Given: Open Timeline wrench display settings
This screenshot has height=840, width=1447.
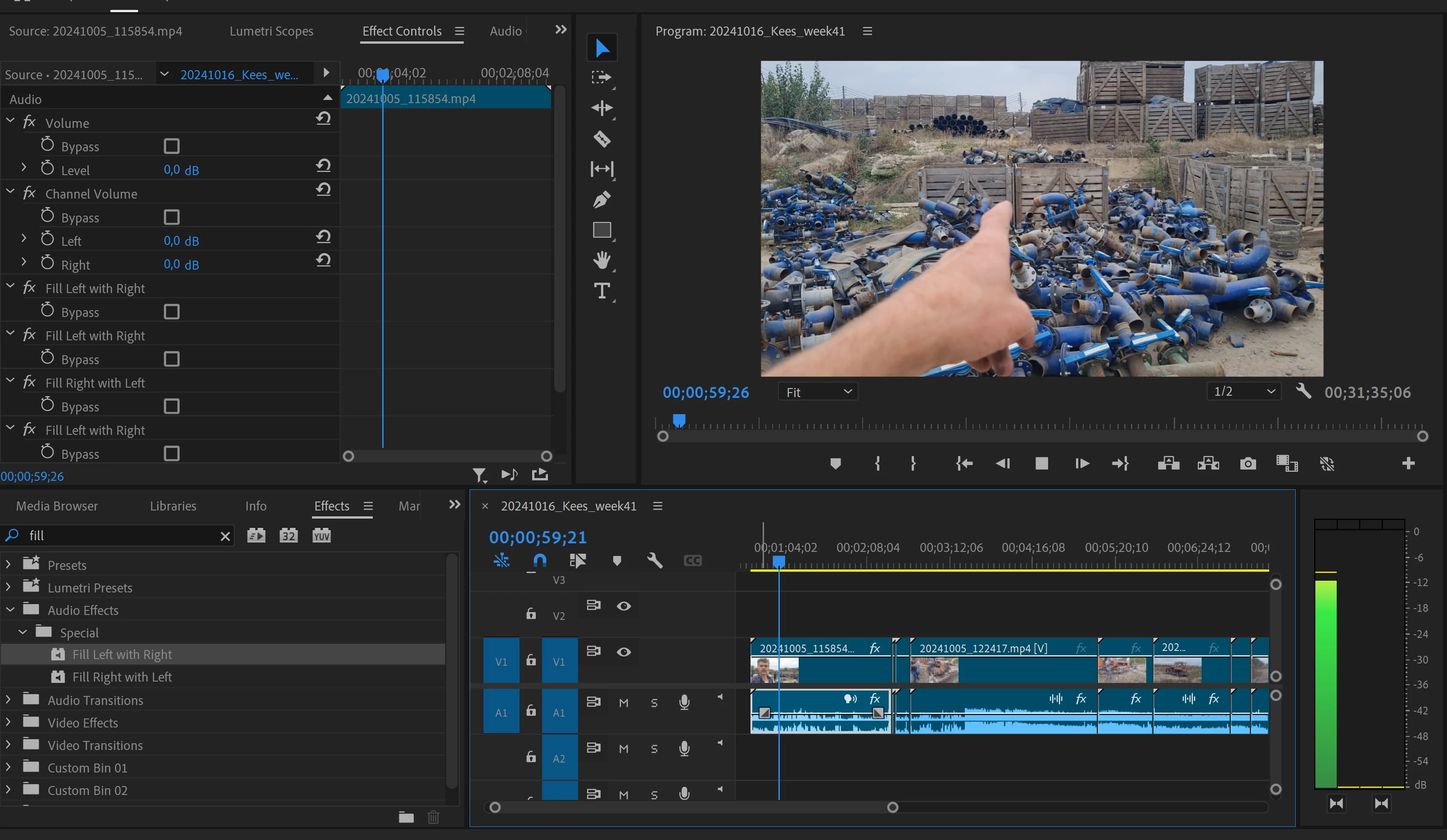Looking at the screenshot, I should coord(655,560).
